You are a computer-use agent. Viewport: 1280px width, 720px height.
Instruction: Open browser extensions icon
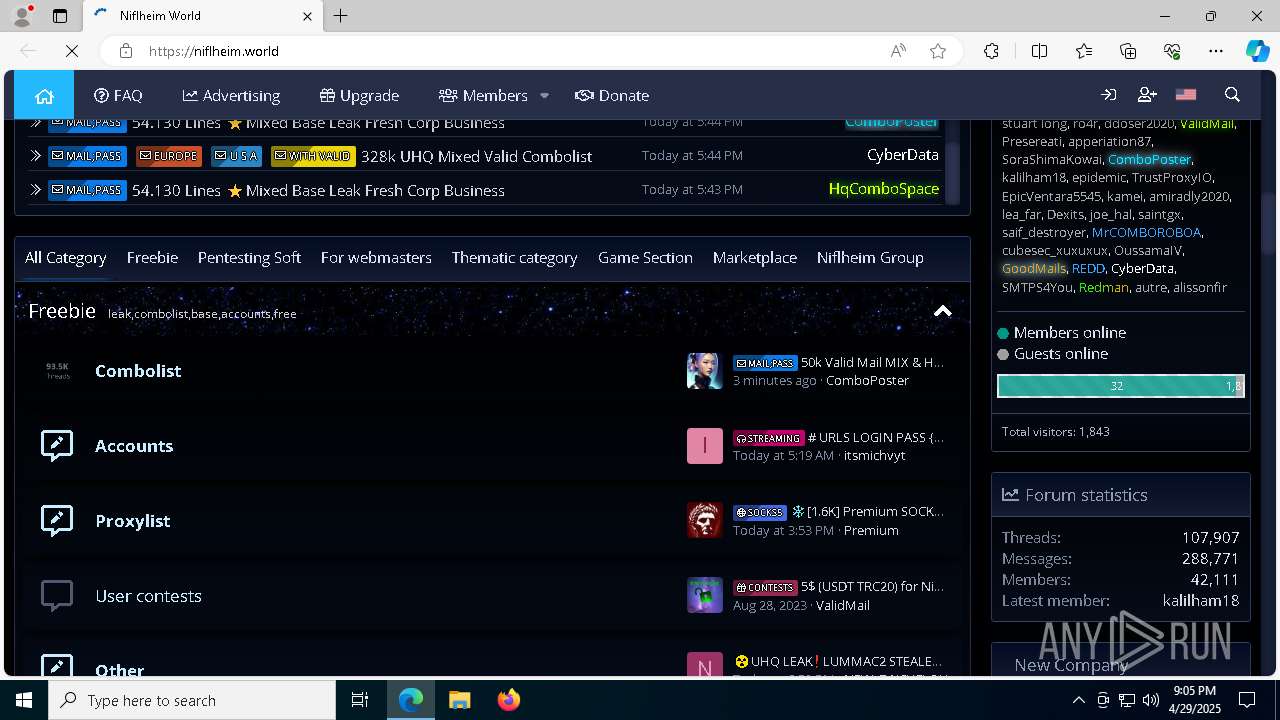(991, 51)
